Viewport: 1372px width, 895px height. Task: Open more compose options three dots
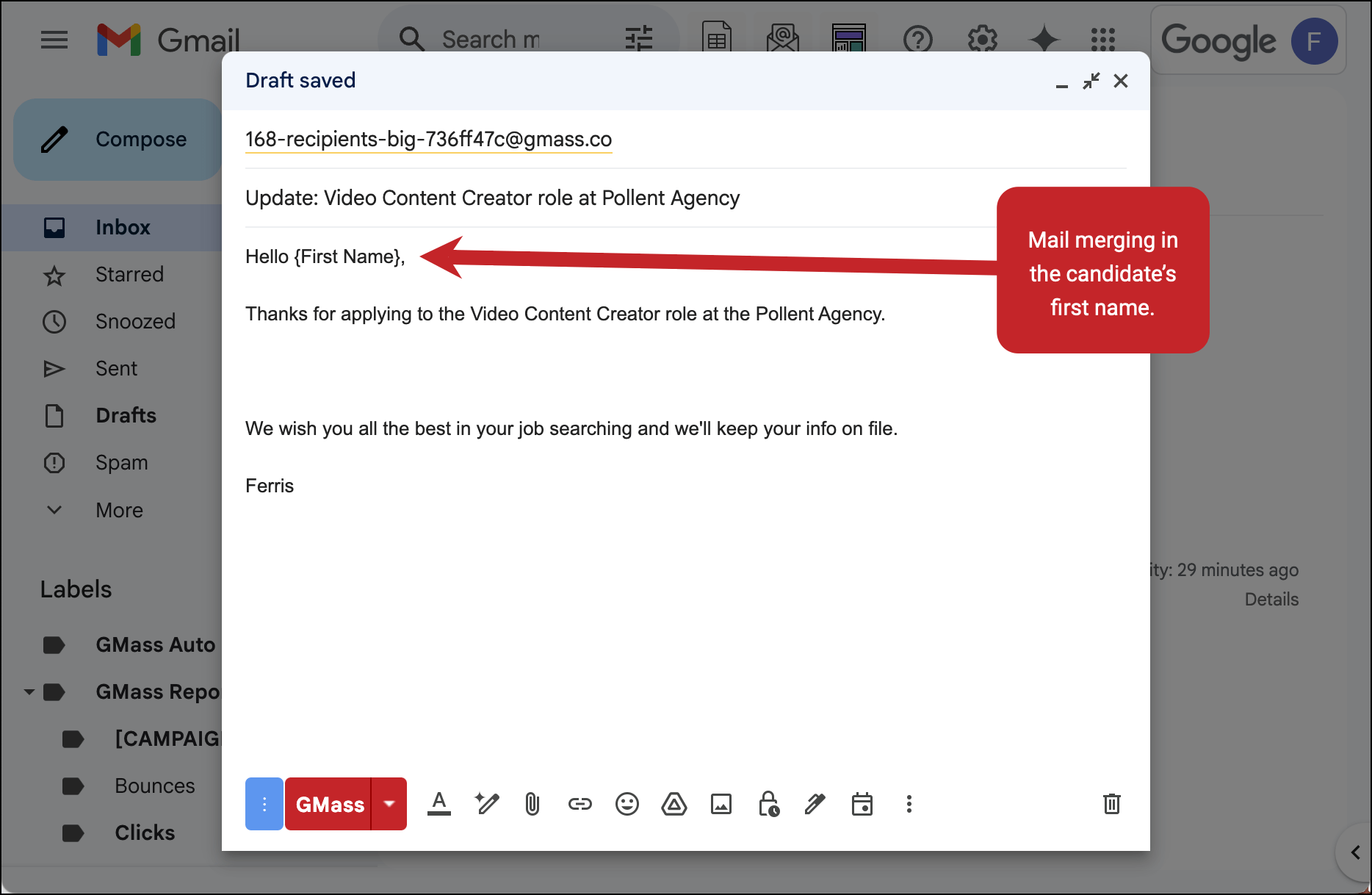[909, 804]
